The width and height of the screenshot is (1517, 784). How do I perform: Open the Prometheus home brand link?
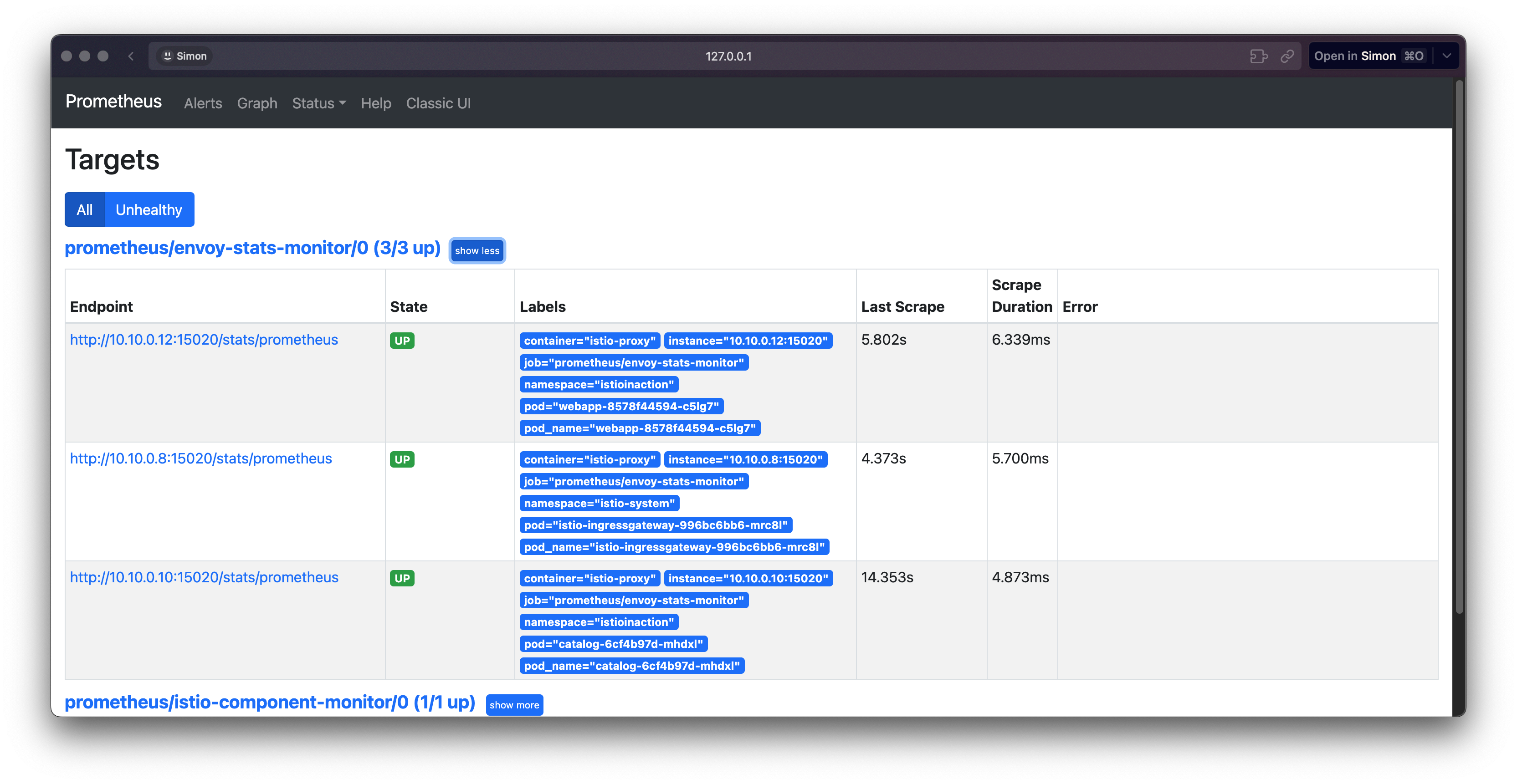tap(113, 101)
